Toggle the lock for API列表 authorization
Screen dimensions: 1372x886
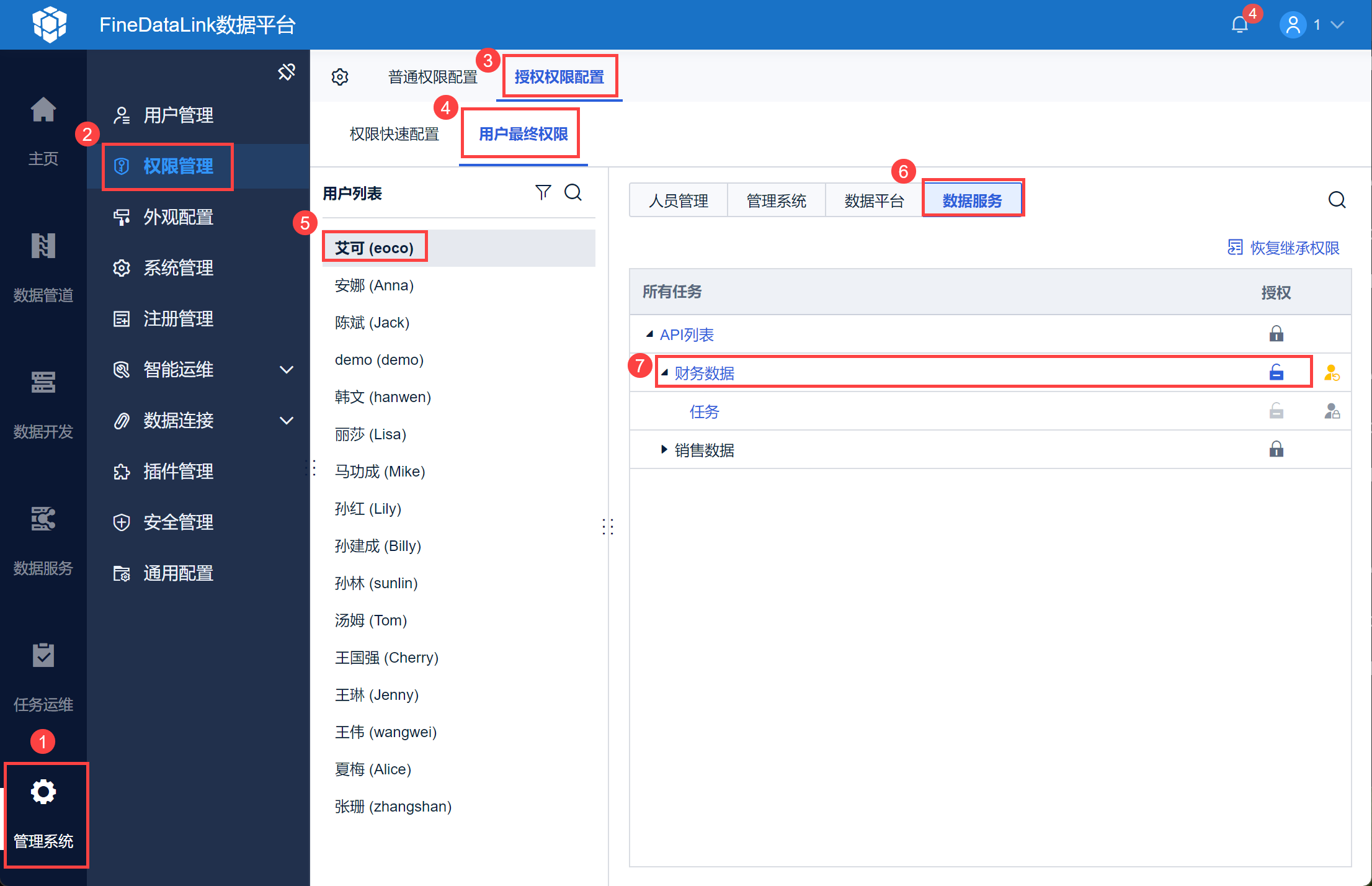(x=1276, y=334)
